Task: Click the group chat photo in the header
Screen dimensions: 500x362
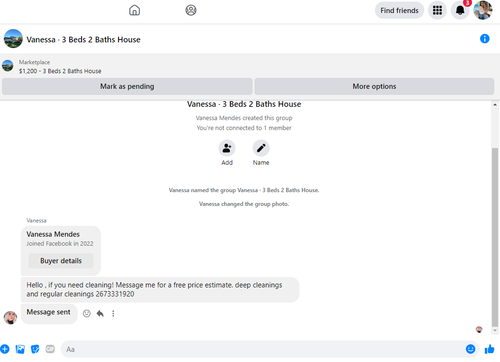Action: [x=13, y=39]
